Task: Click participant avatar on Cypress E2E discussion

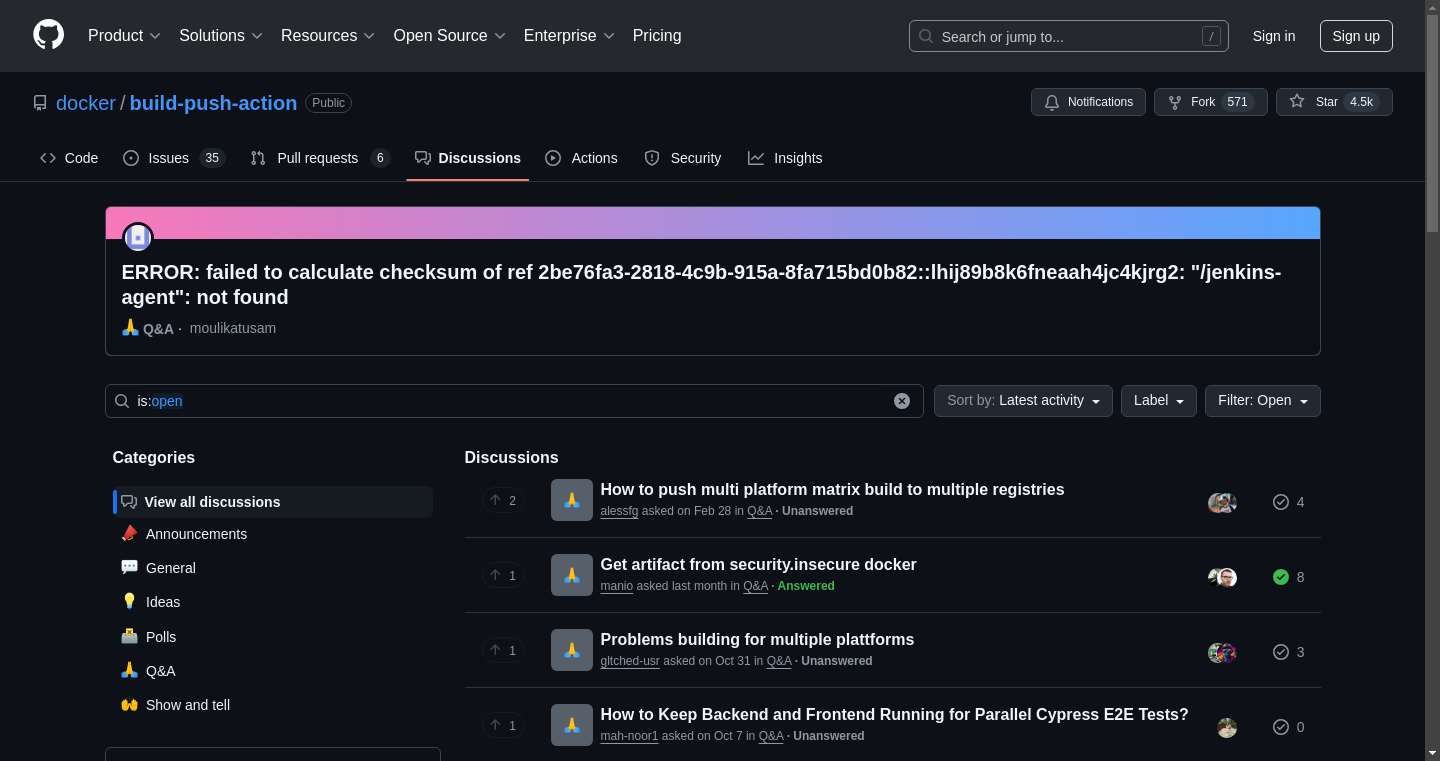Action: (x=1227, y=727)
